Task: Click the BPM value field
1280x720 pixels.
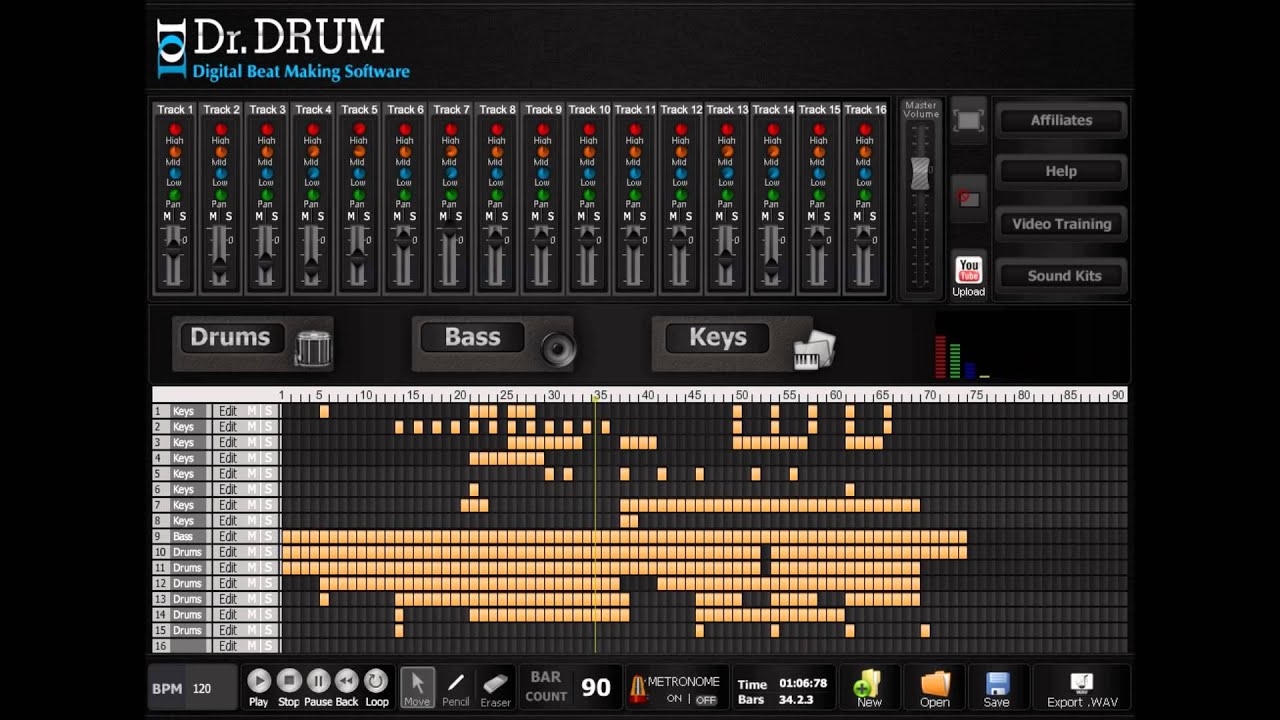Action: click(202, 689)
